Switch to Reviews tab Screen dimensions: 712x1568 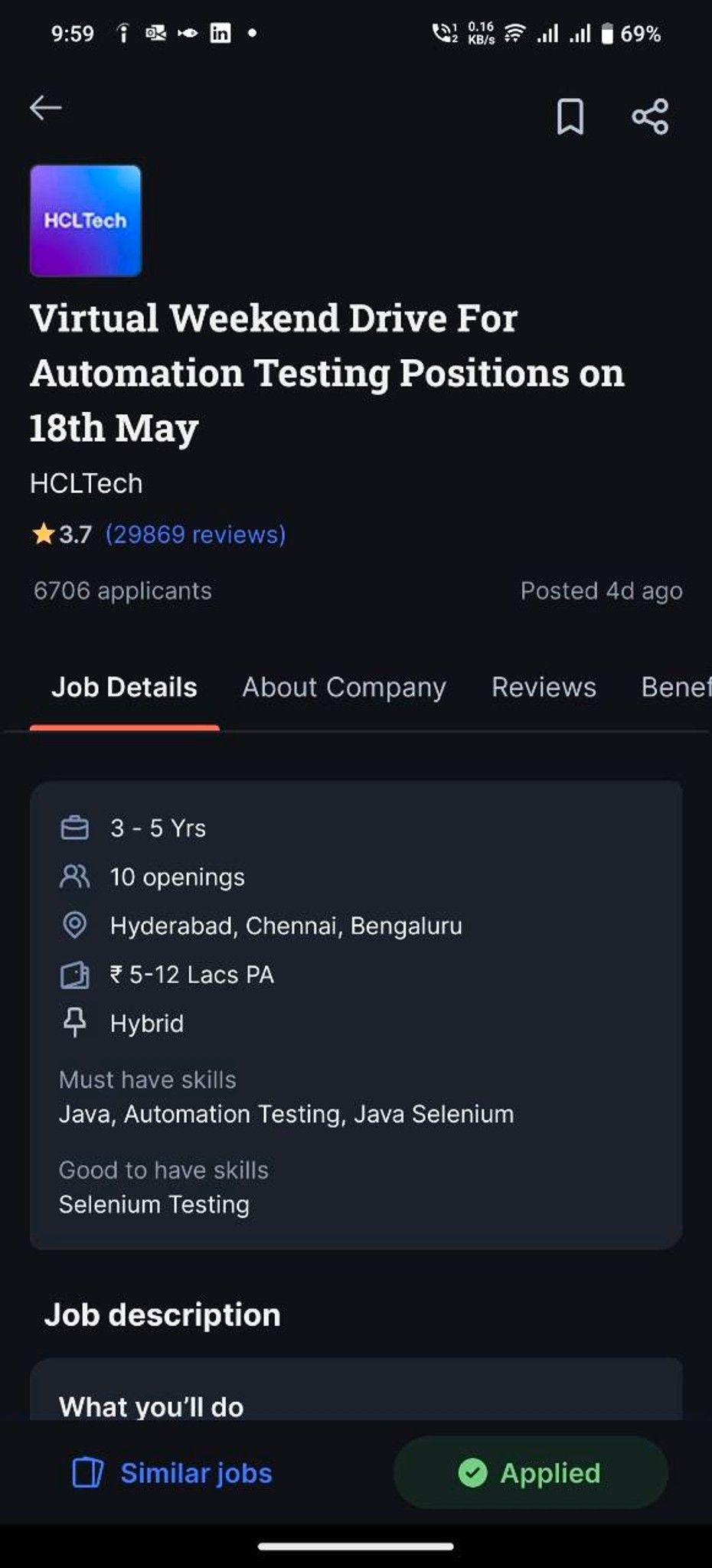point(544,688)
